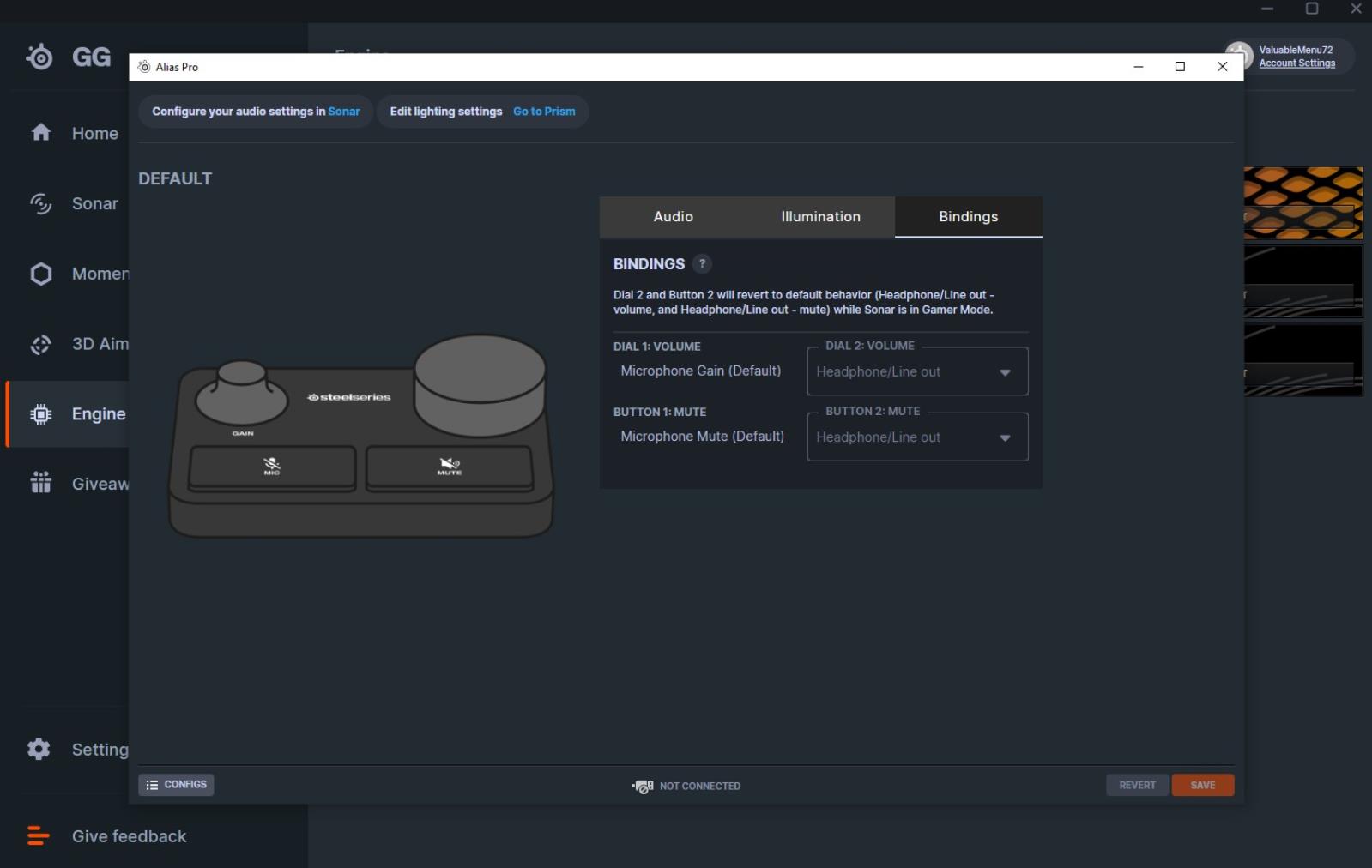Screen dimensions: 1372x868
Task: Click the Moments hexagon icon
Action: pos(40,274)
